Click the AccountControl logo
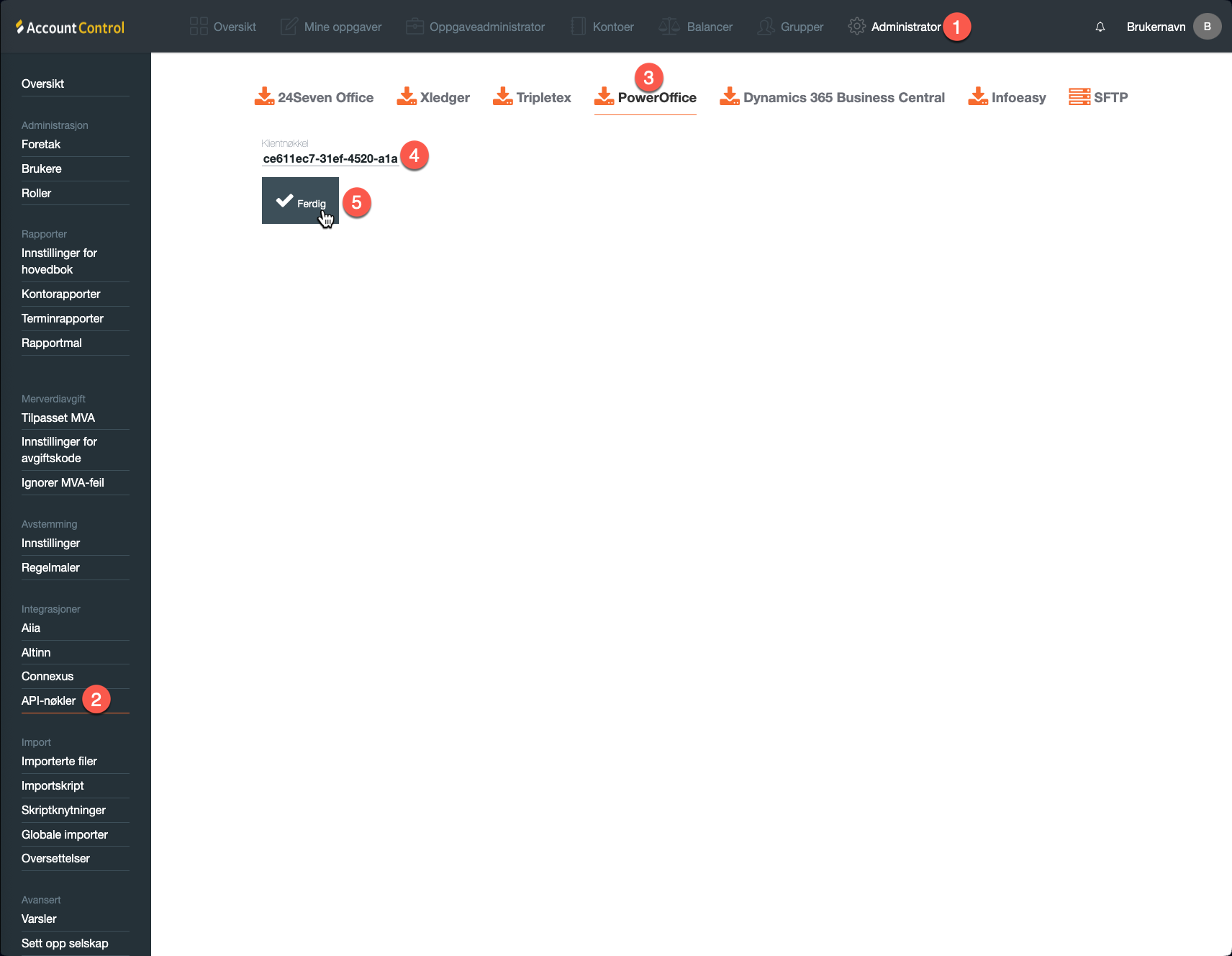 (71, 27)
